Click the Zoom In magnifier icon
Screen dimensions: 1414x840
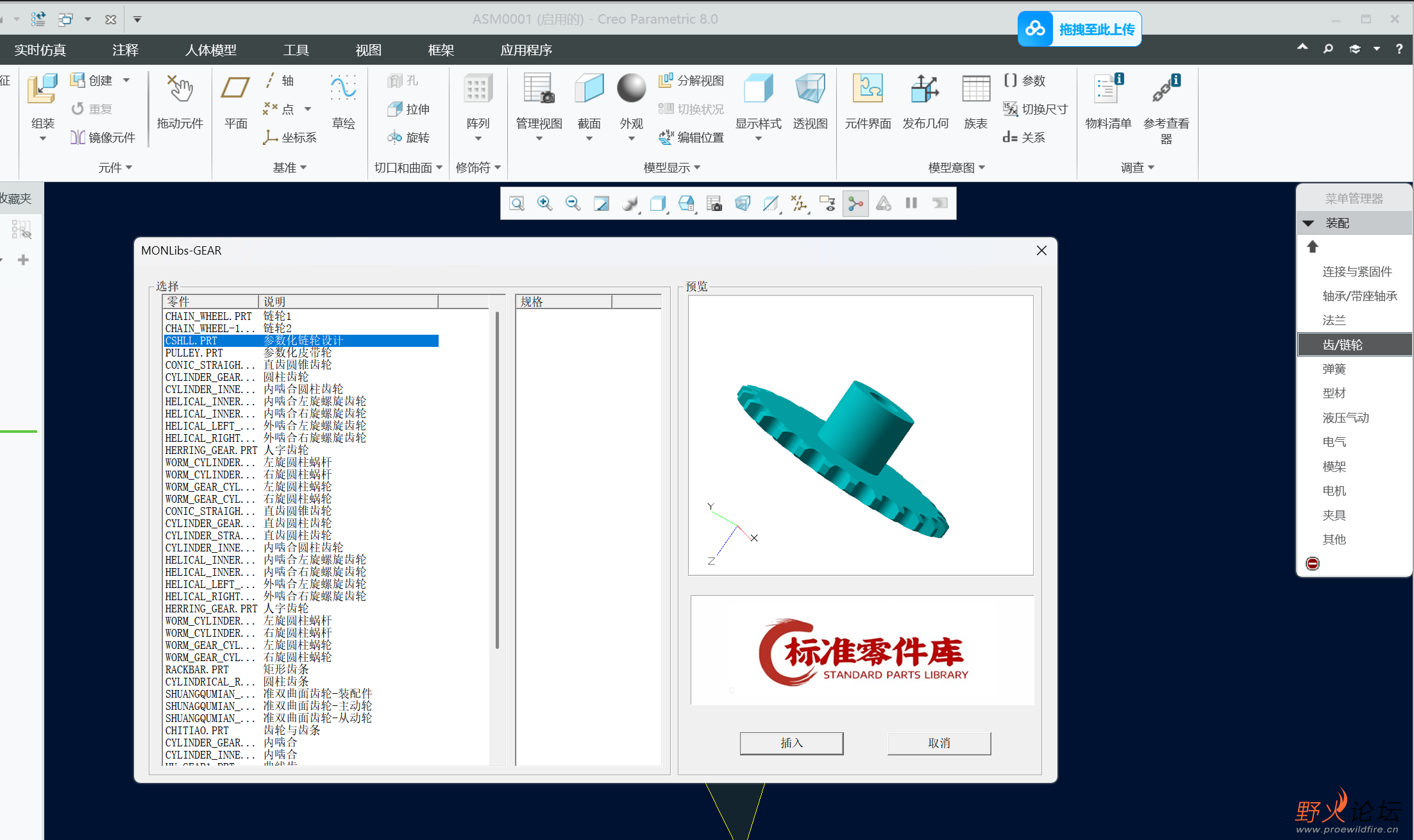click(x=545, y=204)
